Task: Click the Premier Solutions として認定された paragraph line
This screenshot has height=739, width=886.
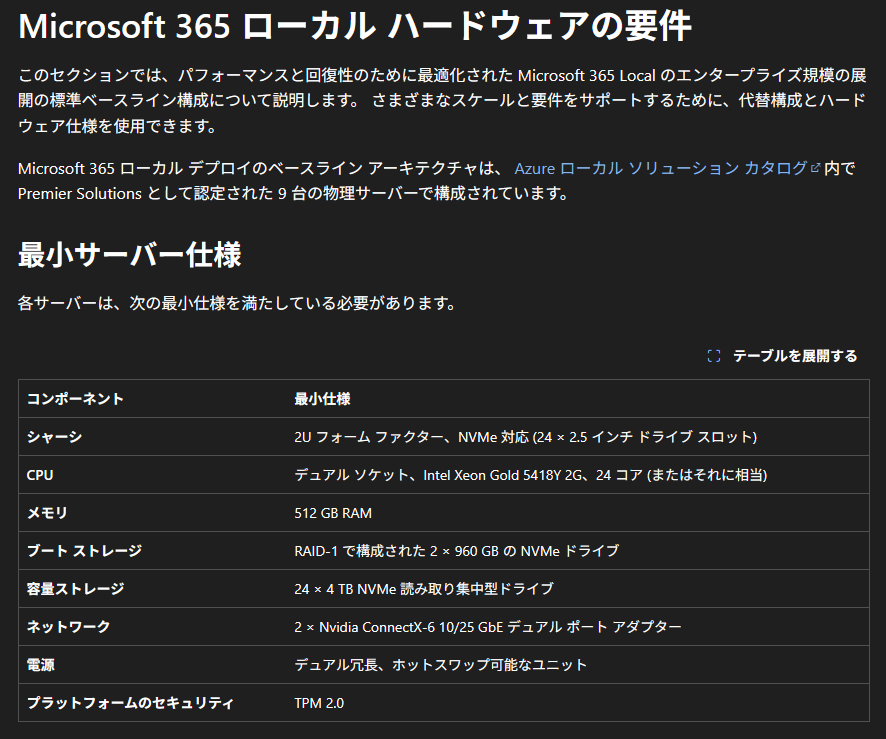Action: pyautogui.click(x=293, y=193)
